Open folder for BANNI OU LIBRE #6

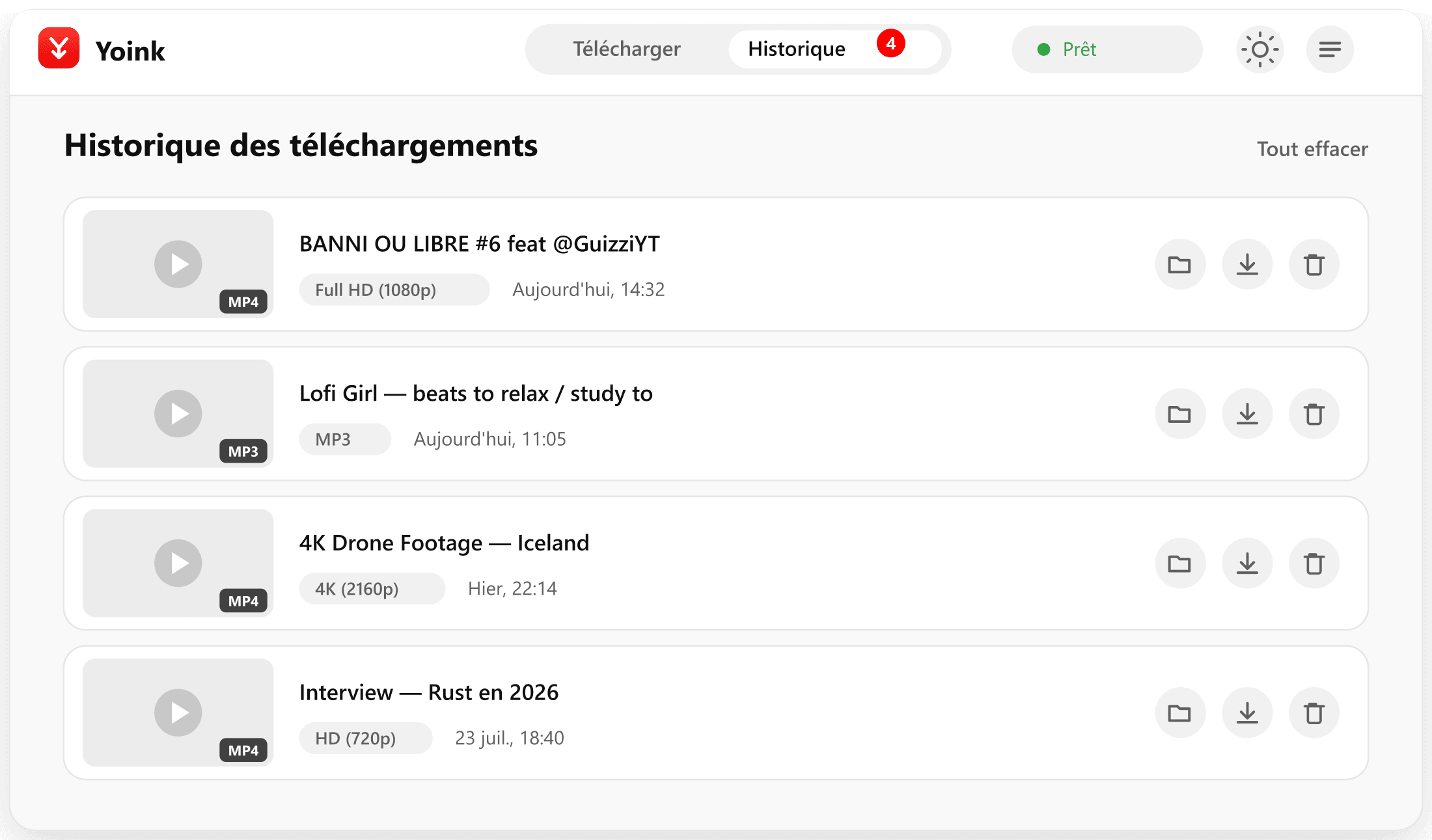tap(1179, 264)
